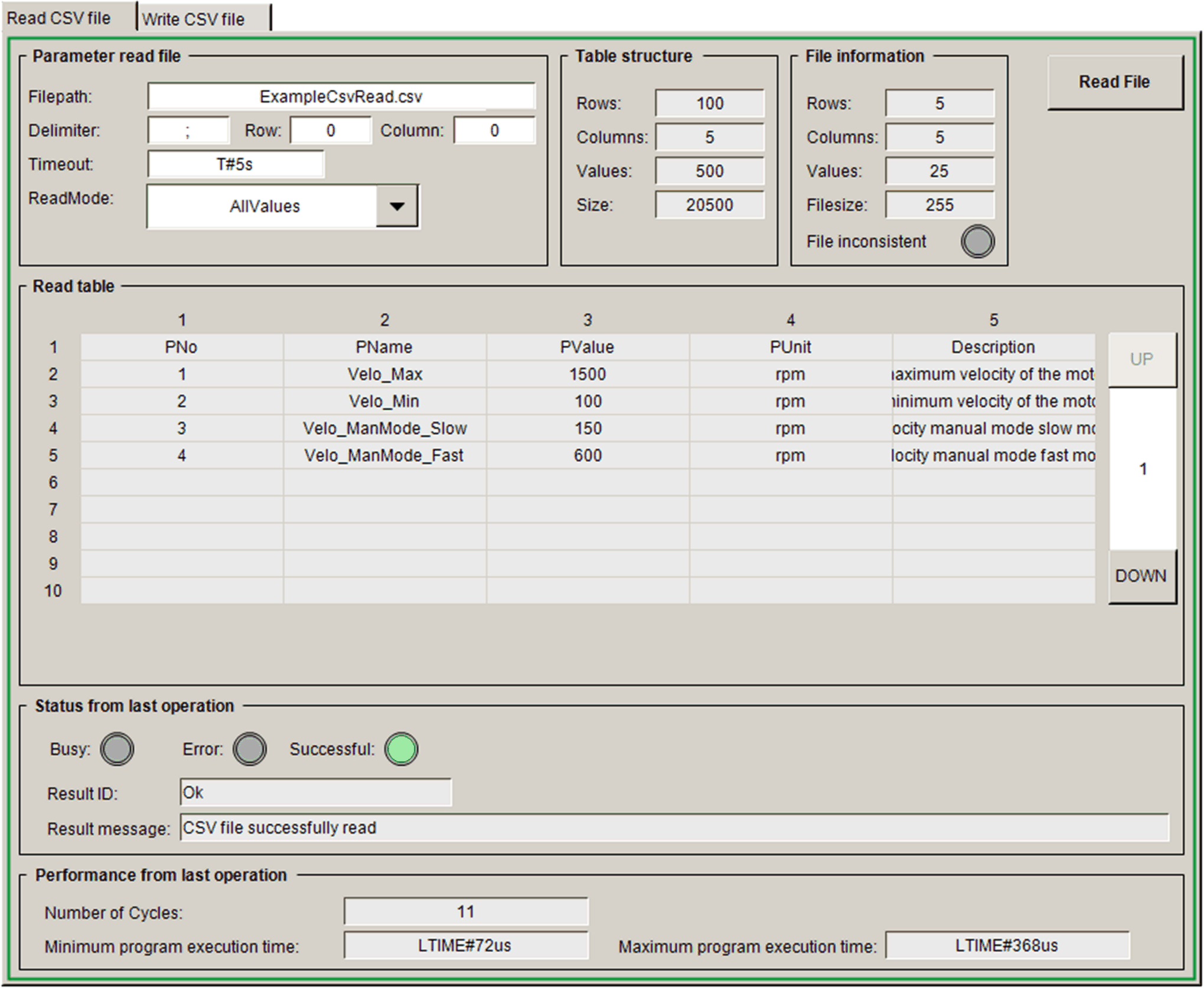1204x988 pixels.
Task: Click the Delimiter input field
Action: (x=188, y=131)
